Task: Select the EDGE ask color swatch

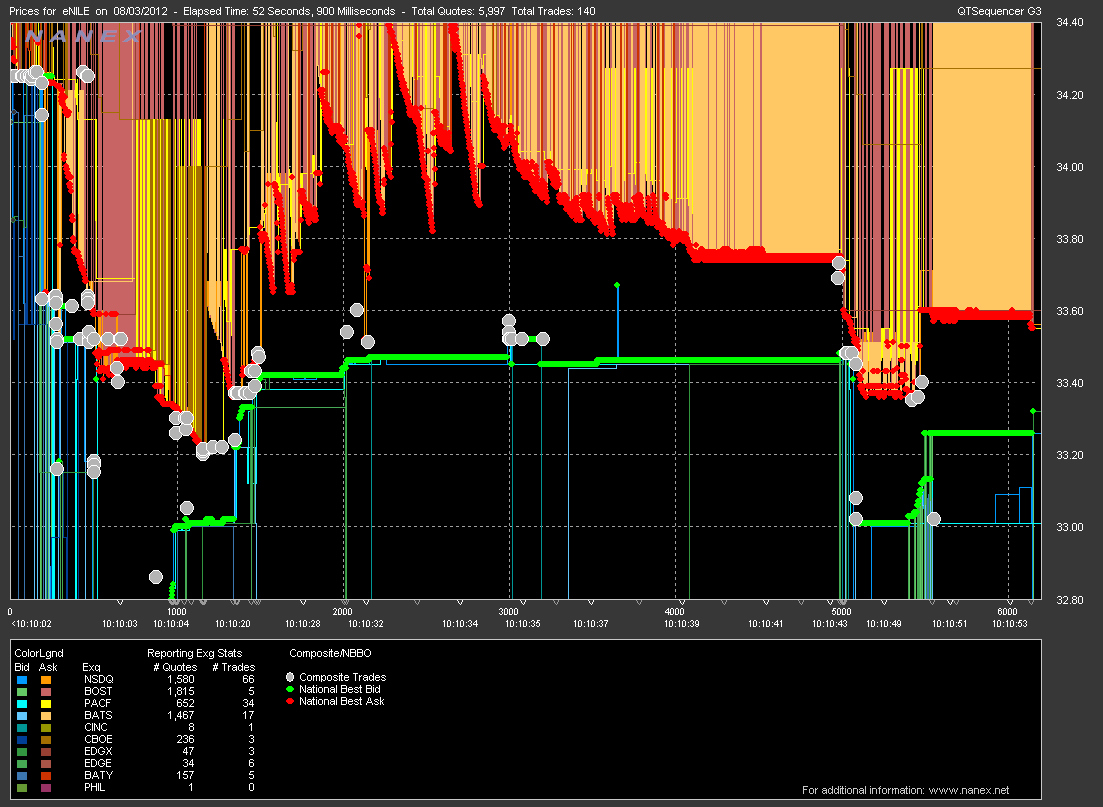Action: coord(46,763)
